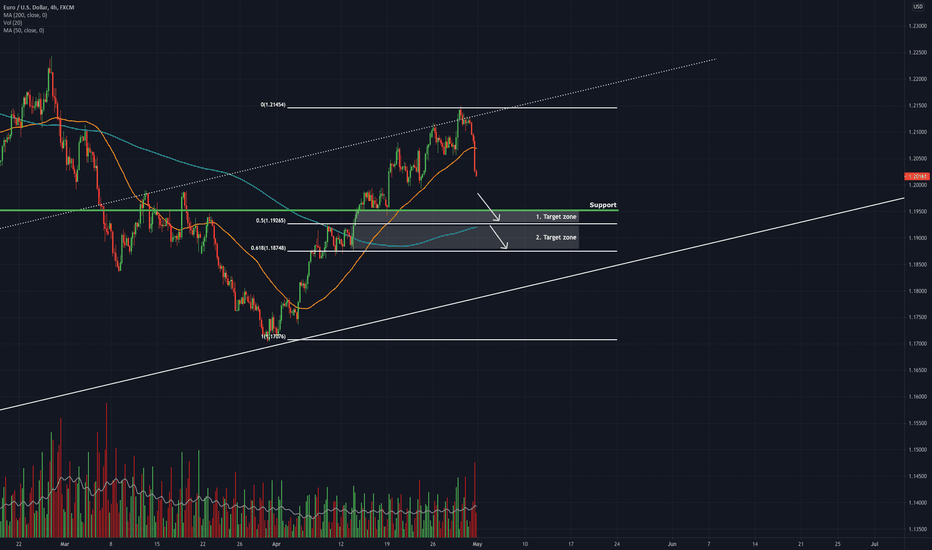
Task: Click the 1.14500 price axis label
Action: (917, 476)
